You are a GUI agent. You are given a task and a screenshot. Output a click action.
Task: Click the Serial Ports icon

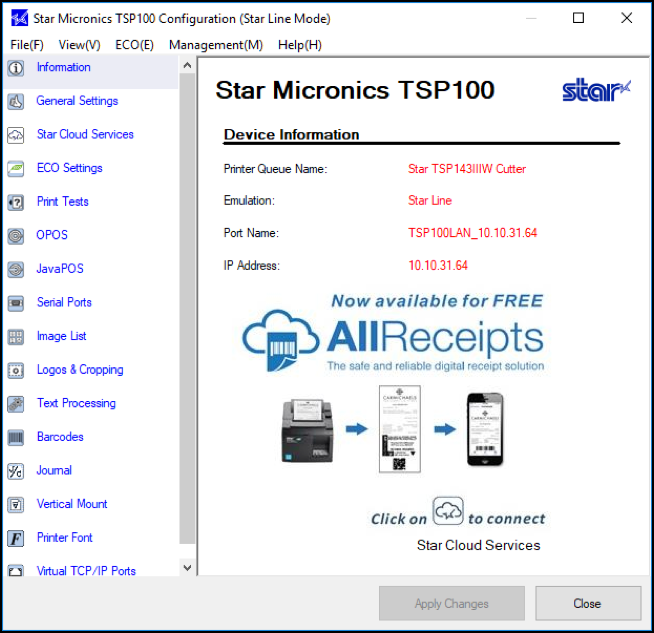(16, 303)
